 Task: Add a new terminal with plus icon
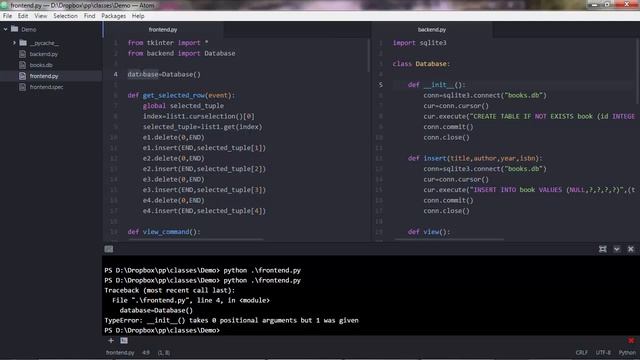[x=111, y=340]
